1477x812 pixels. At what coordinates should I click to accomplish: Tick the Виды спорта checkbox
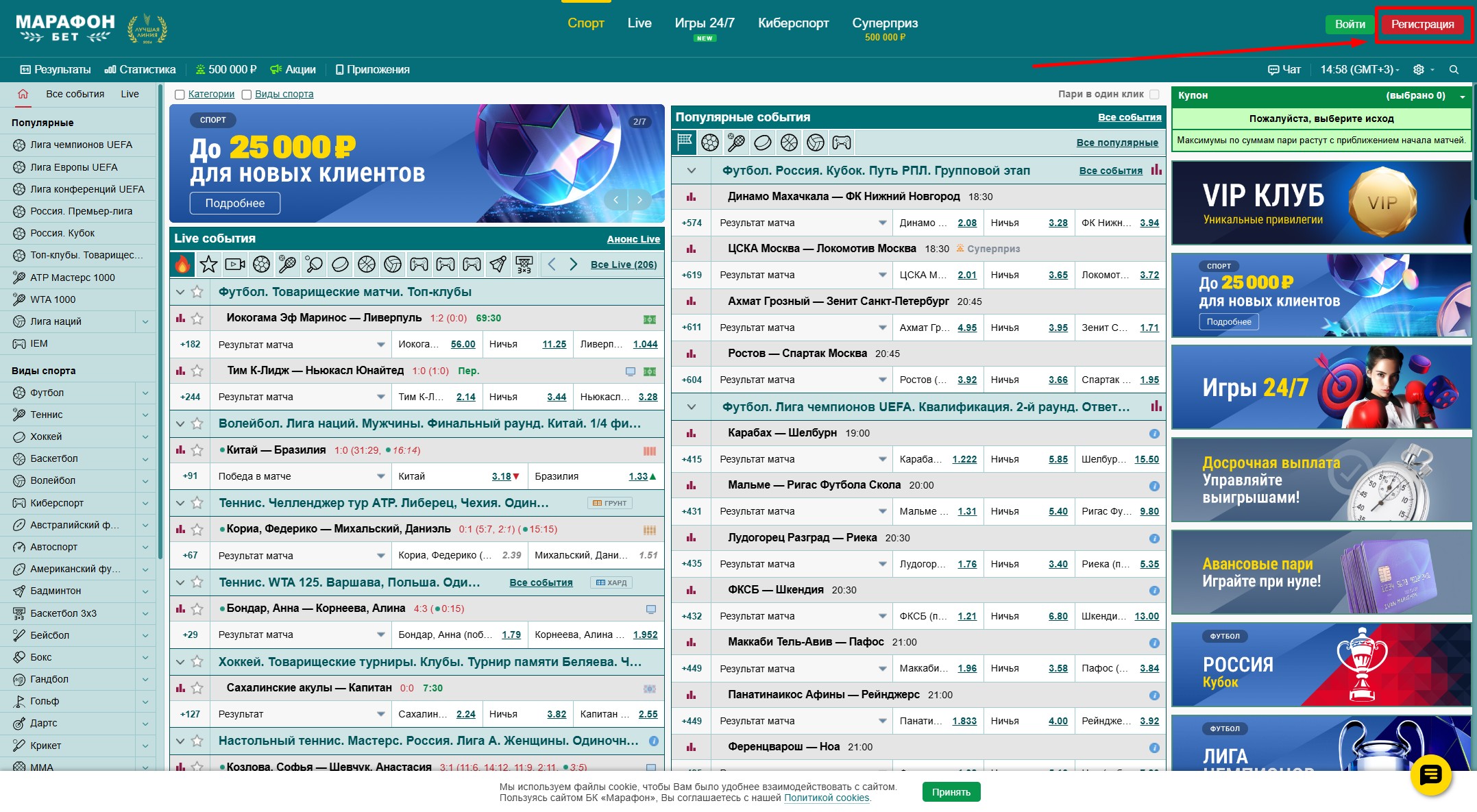pos(247,95)
